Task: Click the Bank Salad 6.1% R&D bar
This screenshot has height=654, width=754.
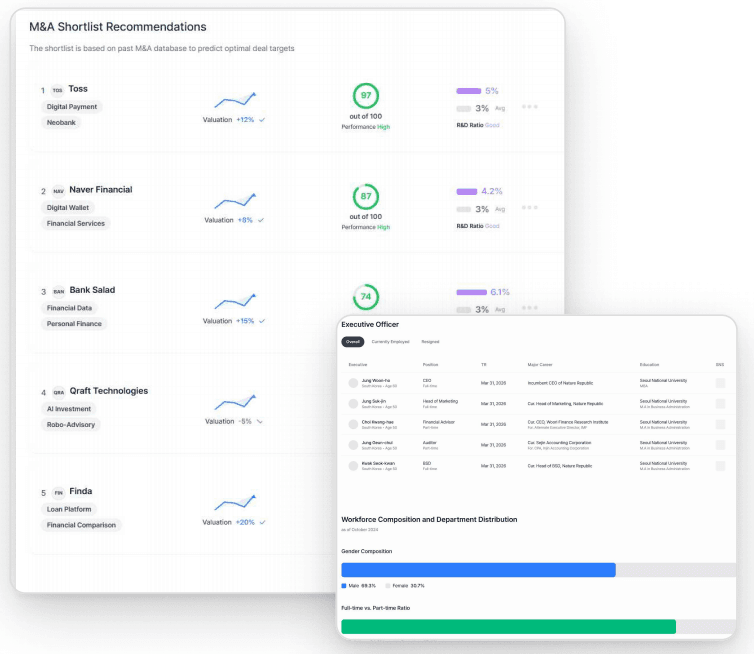Action: pos(472,292)
